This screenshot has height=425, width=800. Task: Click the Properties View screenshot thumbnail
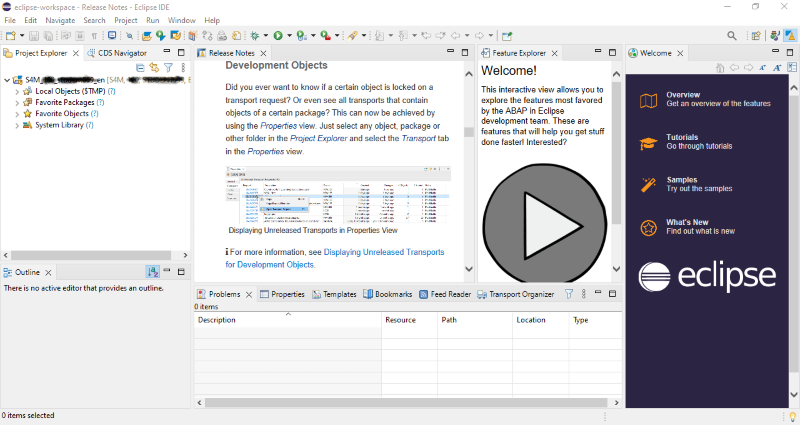338,194
